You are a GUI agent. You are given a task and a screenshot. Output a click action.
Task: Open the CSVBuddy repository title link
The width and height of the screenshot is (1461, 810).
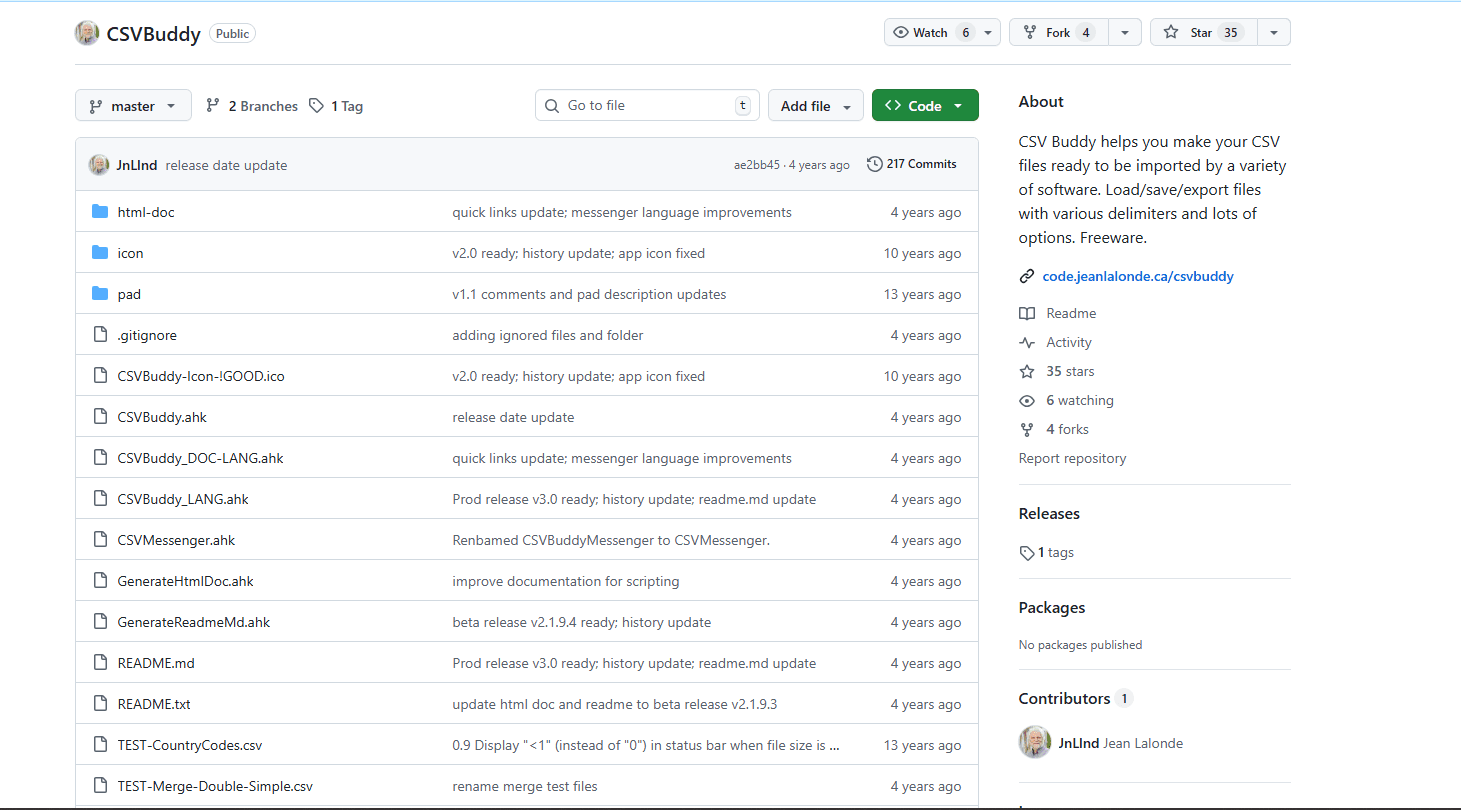pos(154,34)
